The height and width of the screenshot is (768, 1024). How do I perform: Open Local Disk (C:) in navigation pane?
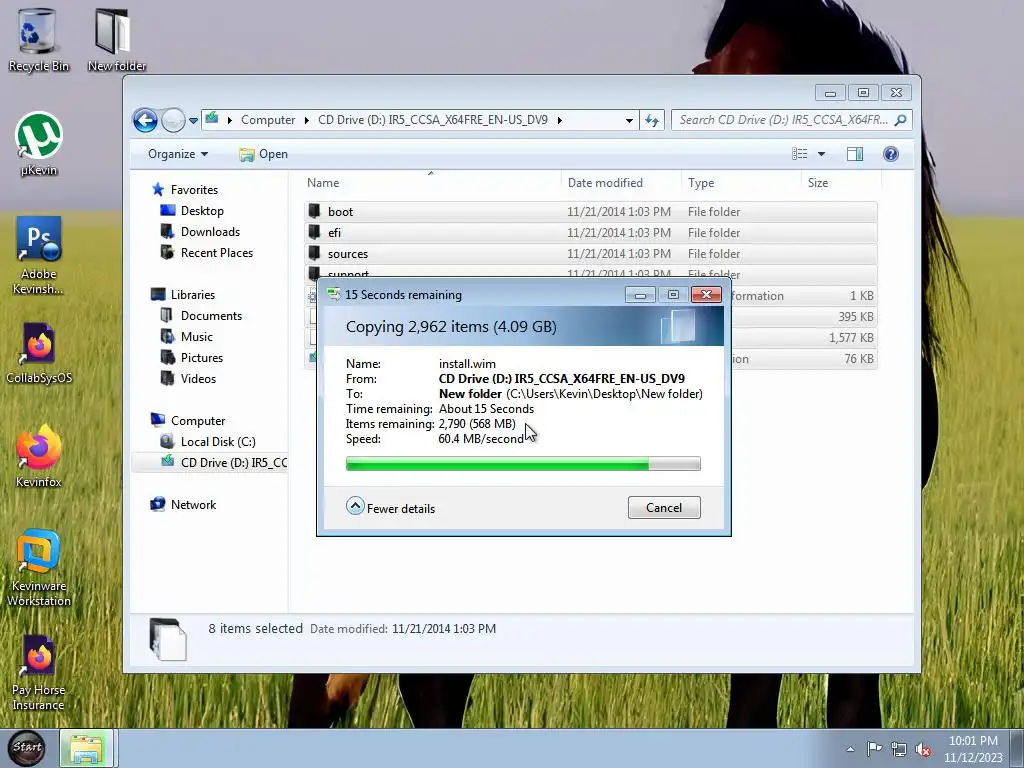(208, 441)
